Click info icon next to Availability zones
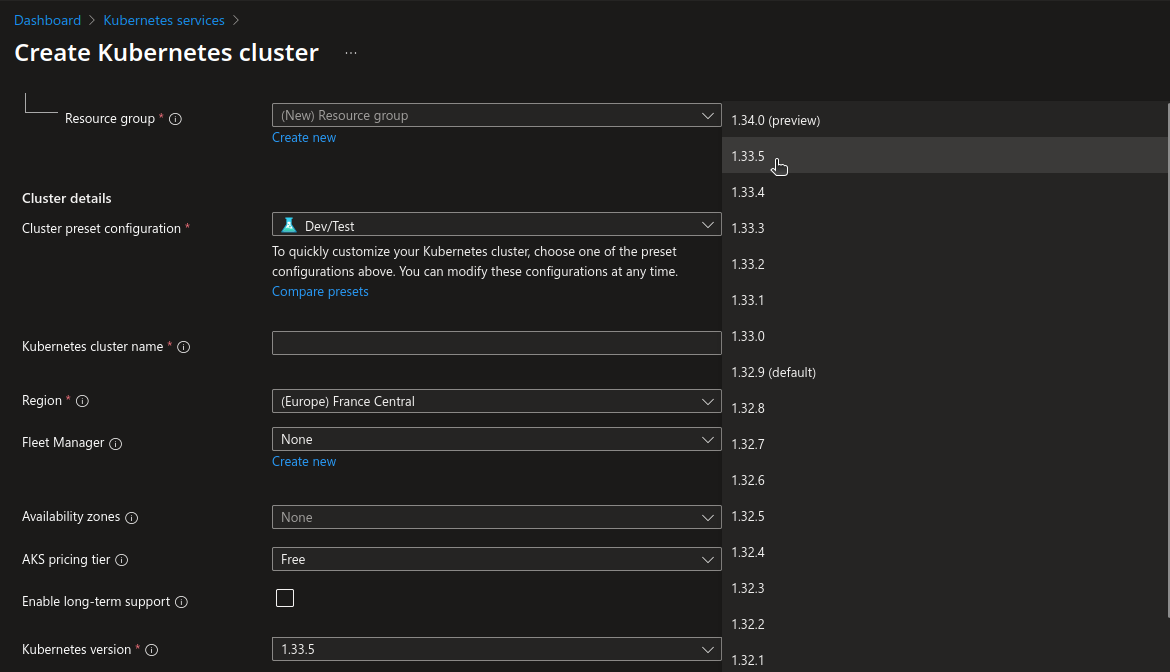 (131, 518)
